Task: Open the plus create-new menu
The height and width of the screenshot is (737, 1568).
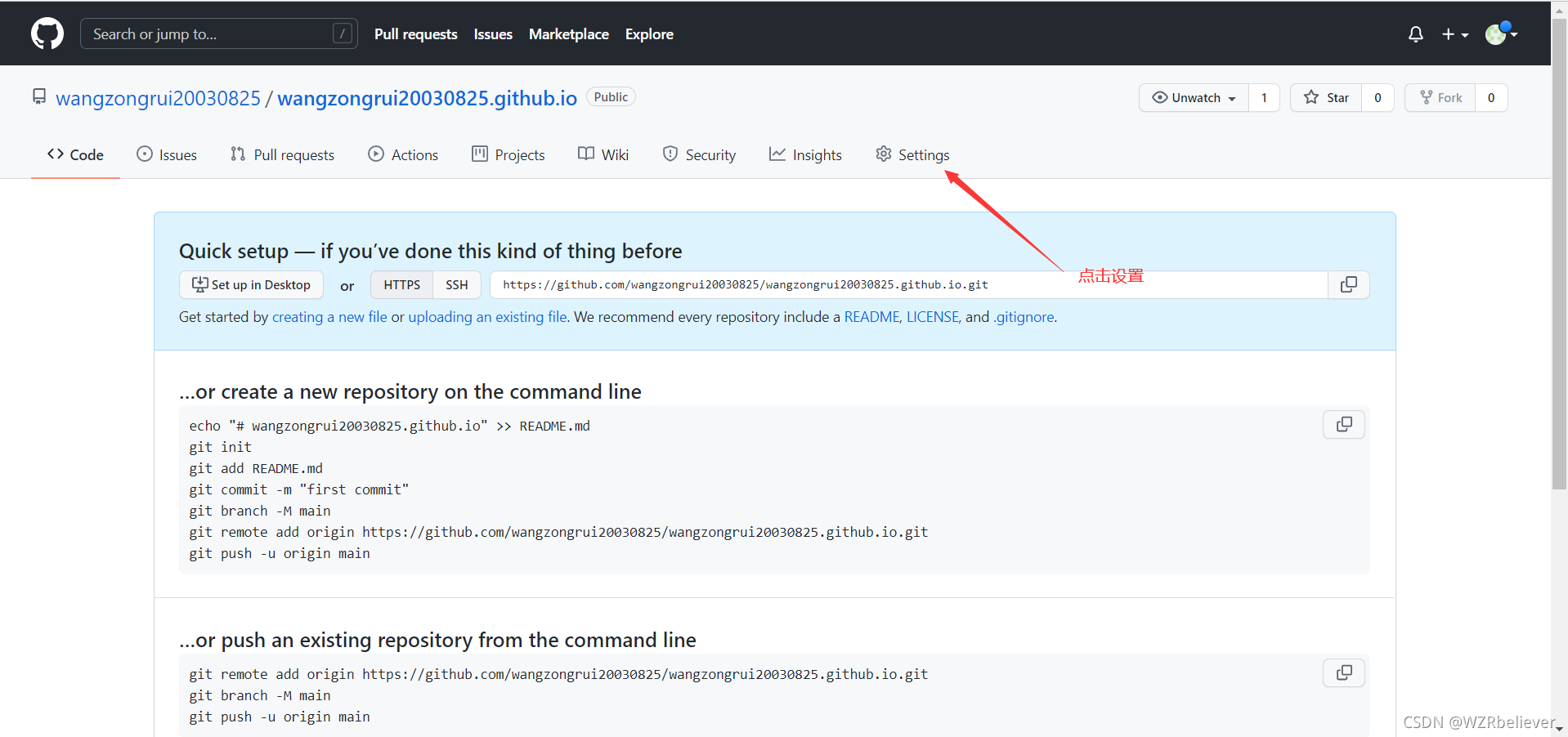Action: [x=1455, y=34]
